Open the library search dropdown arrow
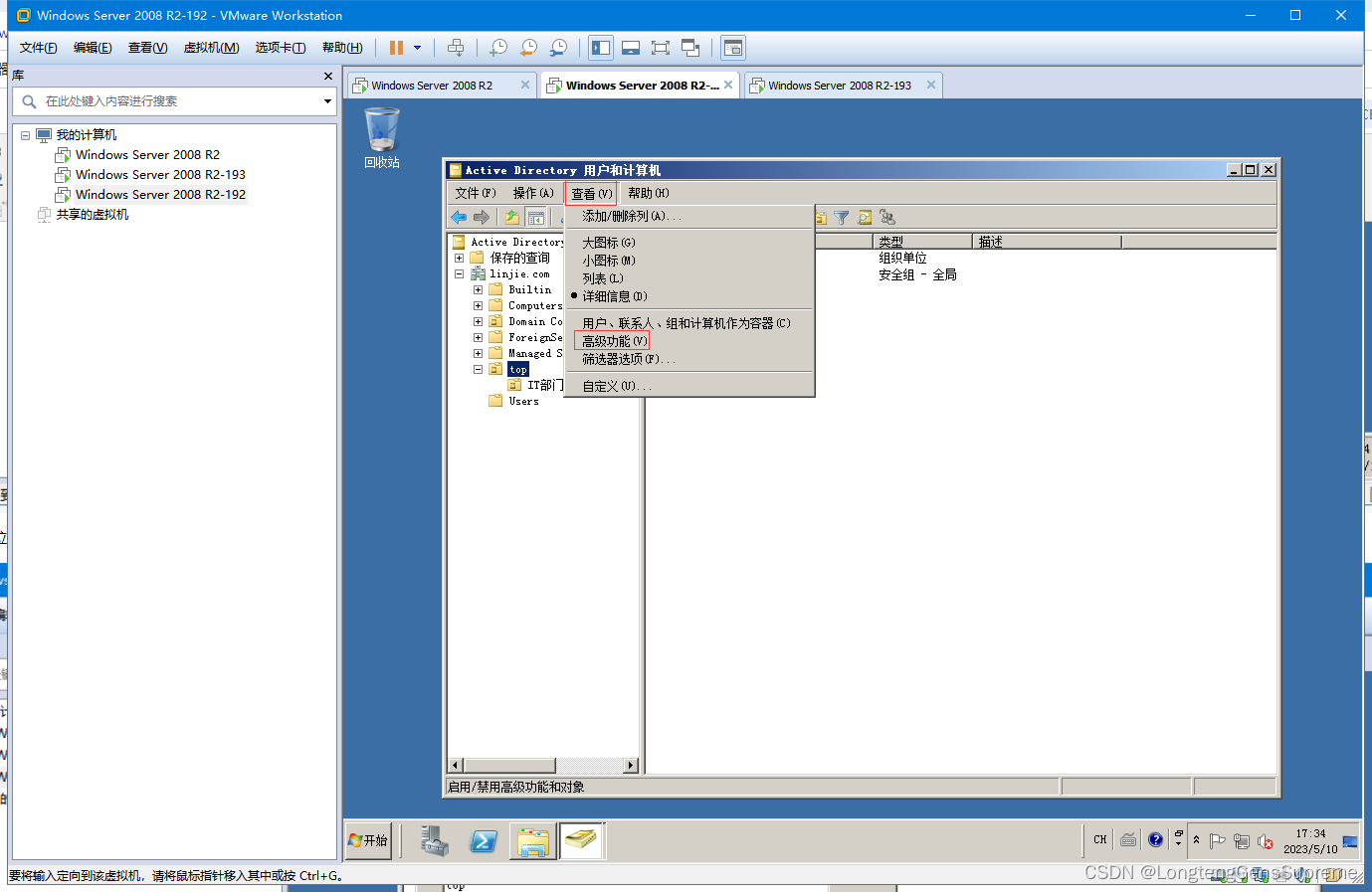 tap(327, 101)
